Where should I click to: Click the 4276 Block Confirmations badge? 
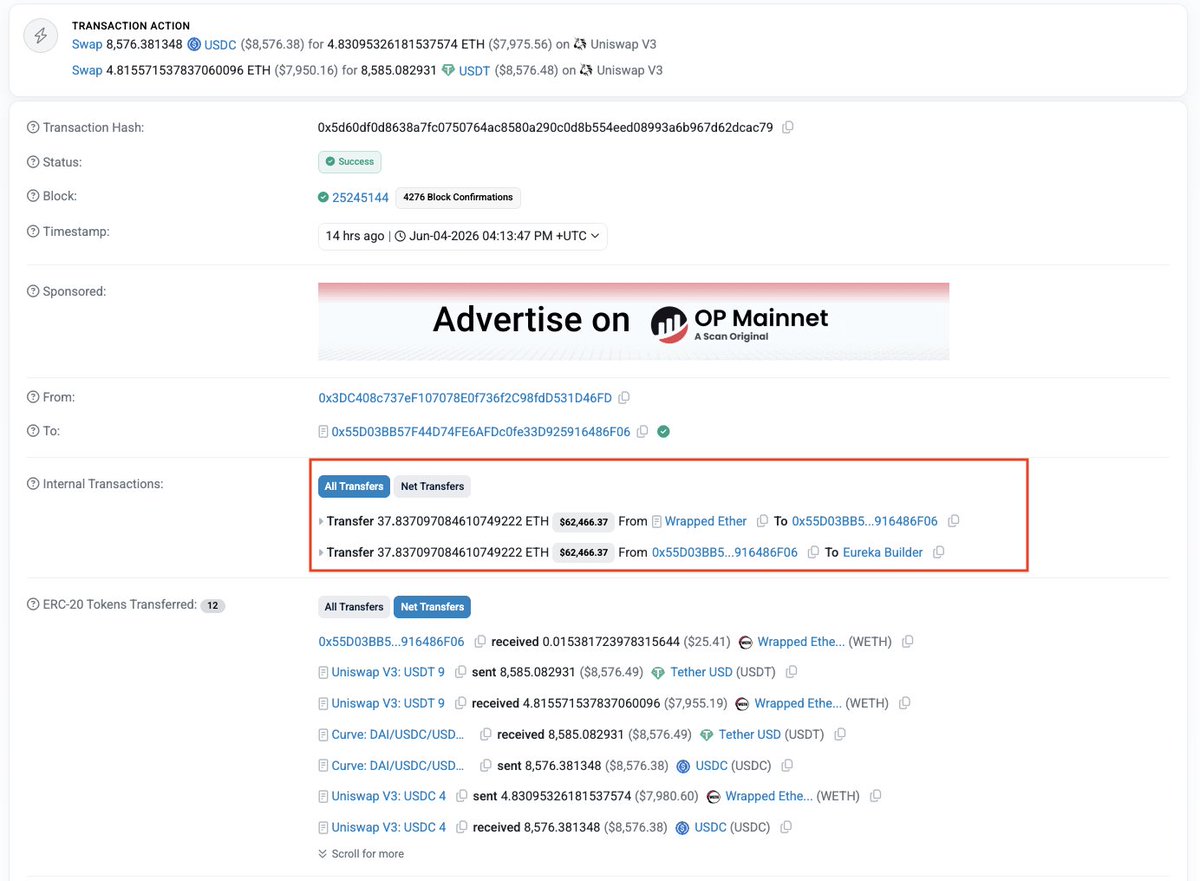click(458, 198)
